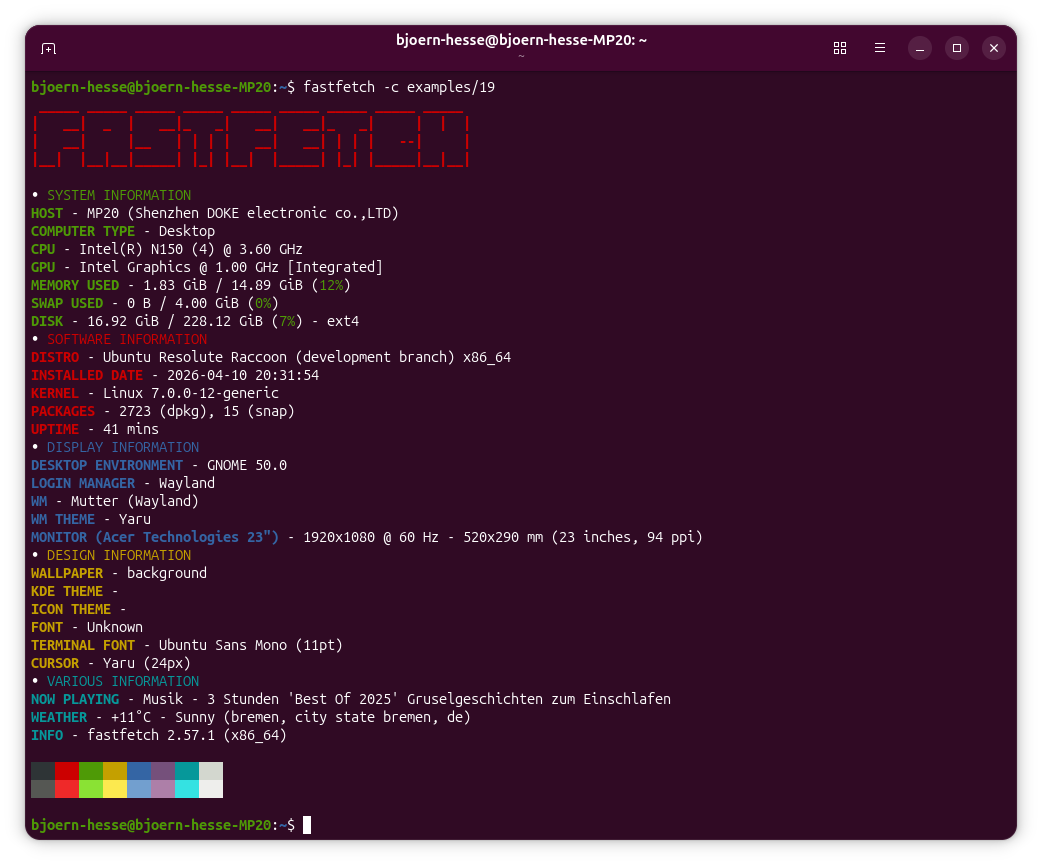Viewport: 1042px width, 865px height.
Task: Open a new terminal tab
Action: point(49,48)
